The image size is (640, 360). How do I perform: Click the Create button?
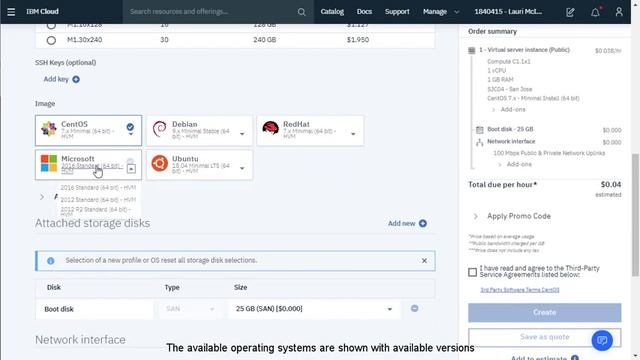point(544,312)
